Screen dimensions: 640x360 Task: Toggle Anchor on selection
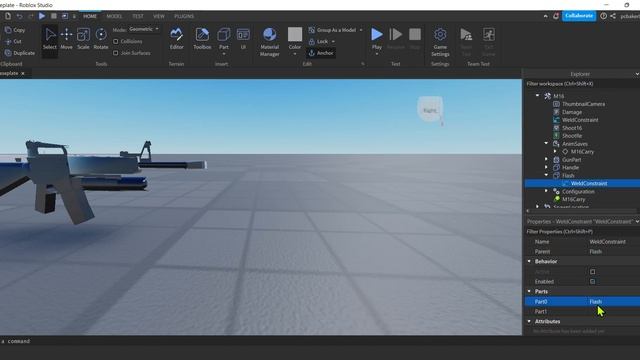[x=321, y=53]
